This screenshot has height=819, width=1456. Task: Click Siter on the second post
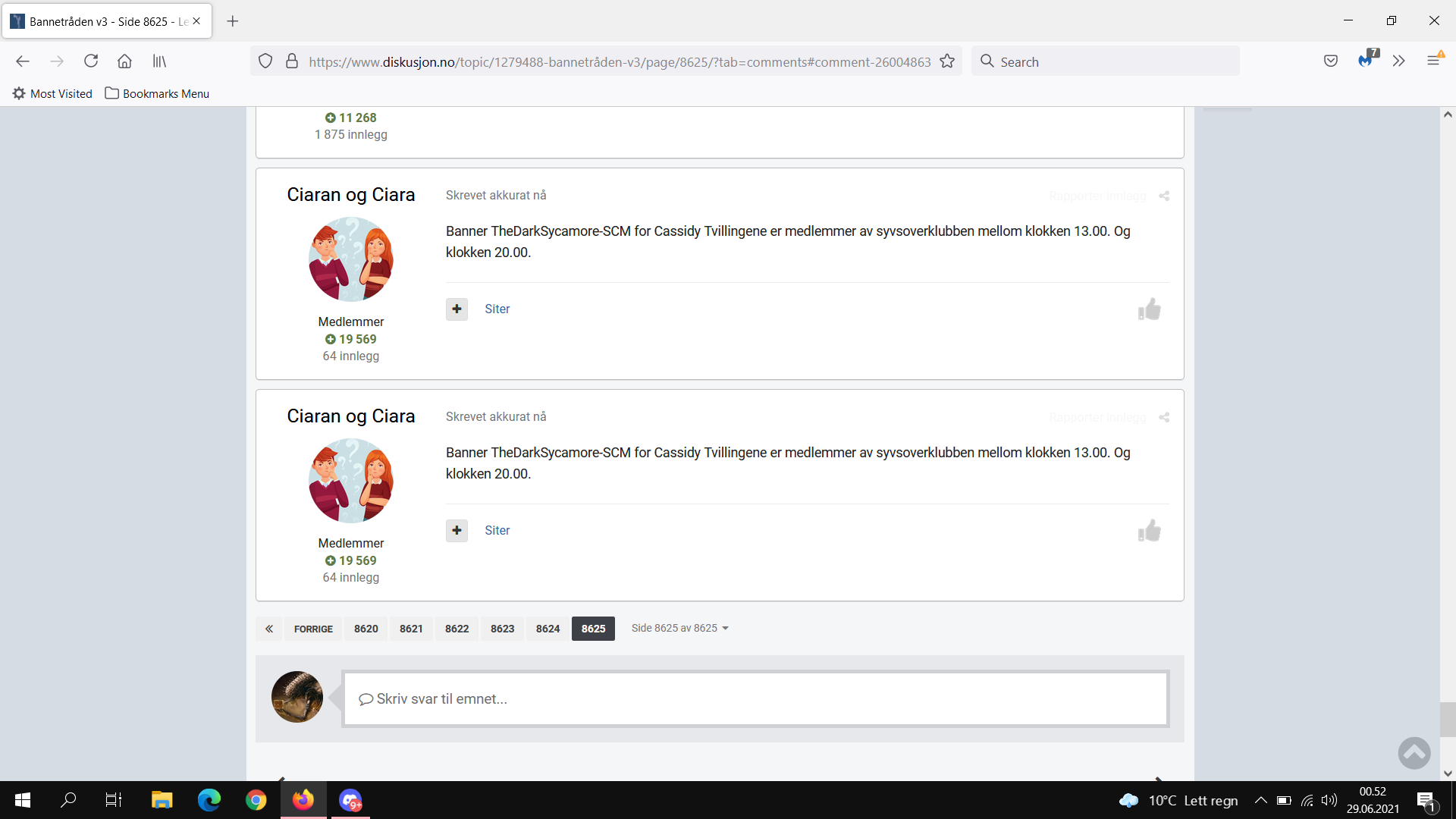coord(497,531)
